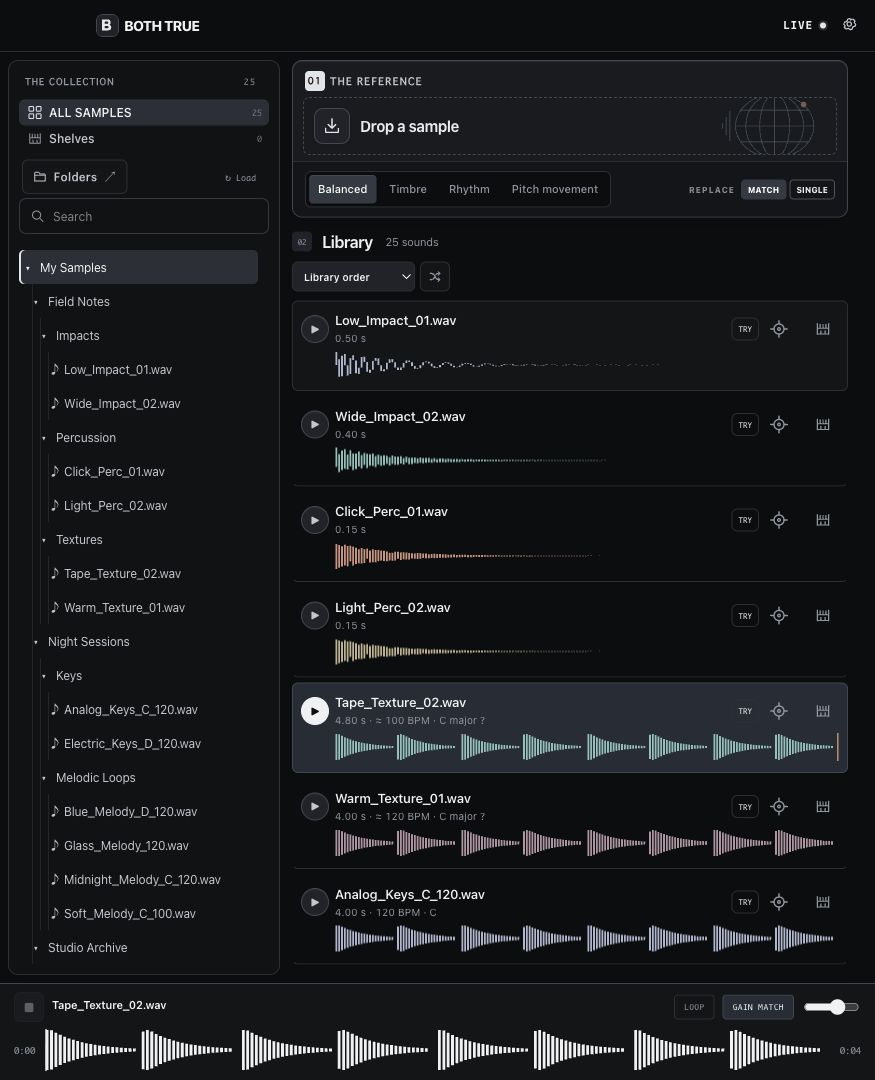Image resolution: width=875 pixels, height=1080 pixels.
Task: Set Tape_Texture_02.wav as reference target
Action: click(x=779, y=711)
